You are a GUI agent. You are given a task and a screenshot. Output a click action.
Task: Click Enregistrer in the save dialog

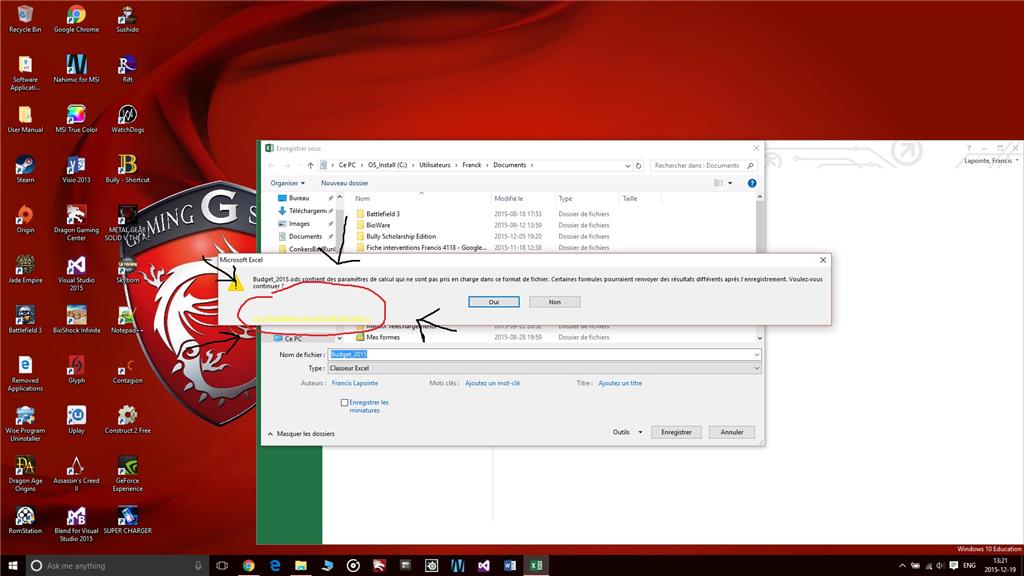pos(676,432)
